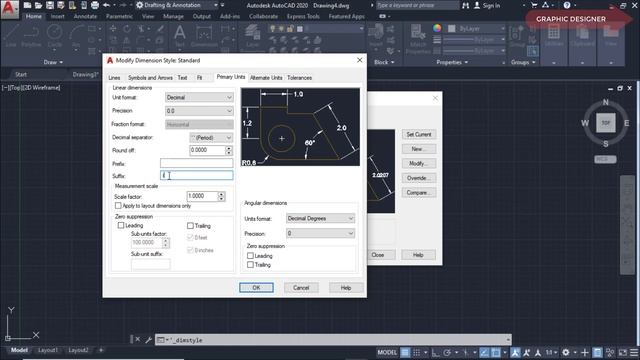640x360 pixels.
Task: Switch to the Alternate Units tab
Action: click(266, 78)
